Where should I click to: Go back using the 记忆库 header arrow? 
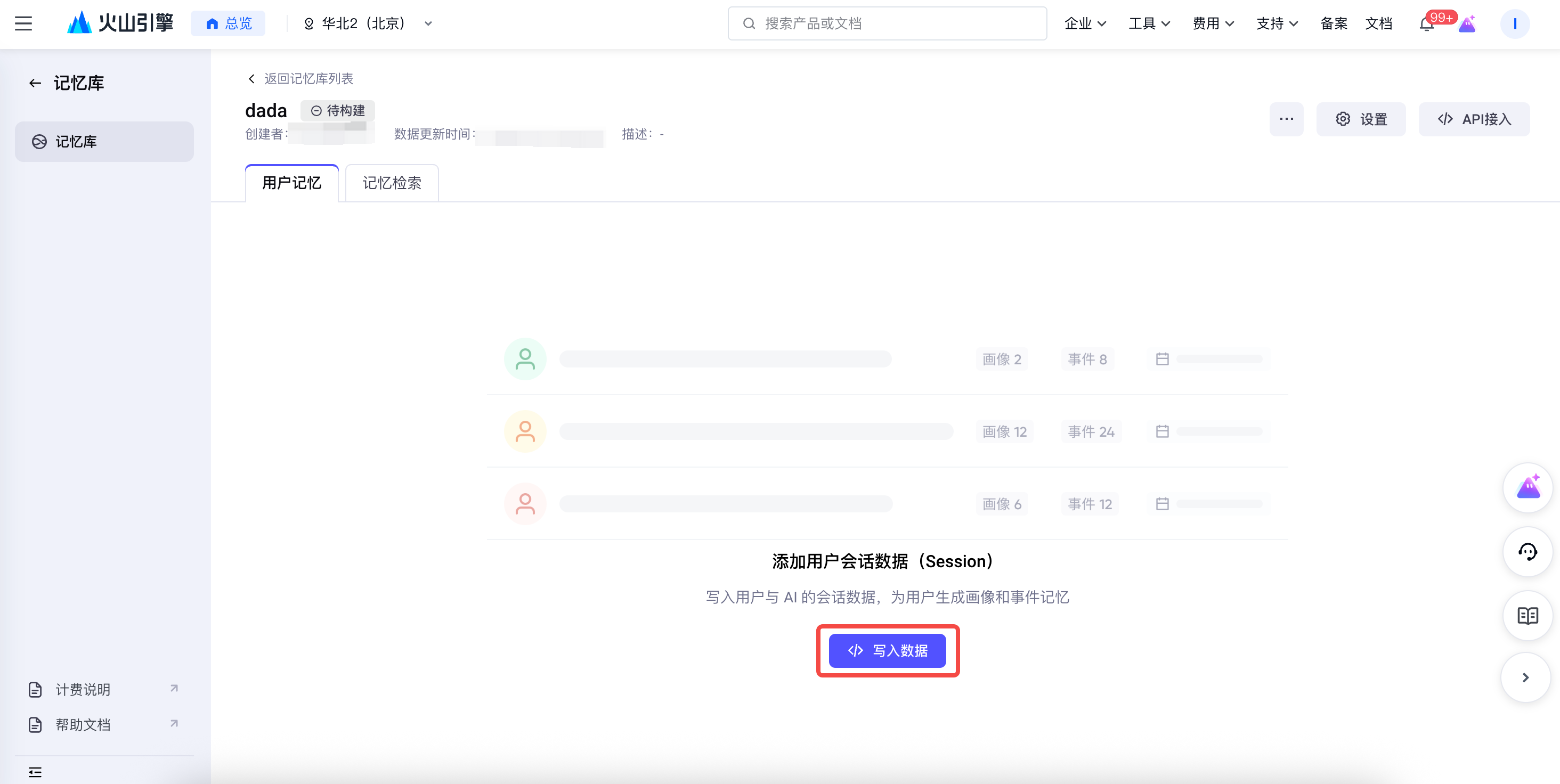tap(35, 83)
